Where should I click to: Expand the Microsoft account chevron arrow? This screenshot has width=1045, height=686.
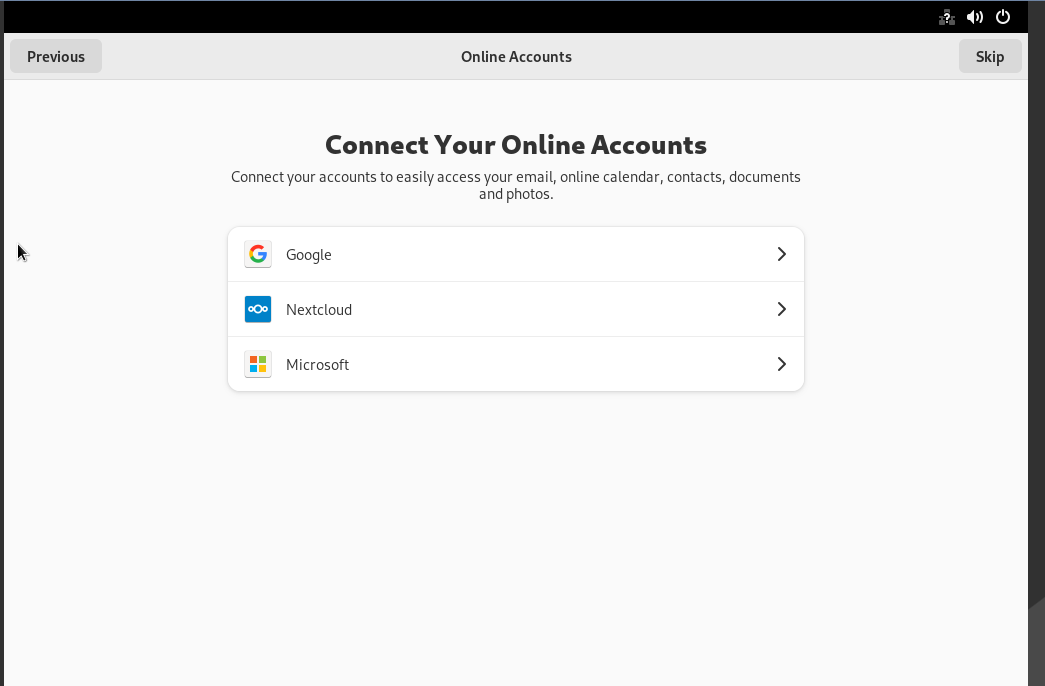pos(782,364)
